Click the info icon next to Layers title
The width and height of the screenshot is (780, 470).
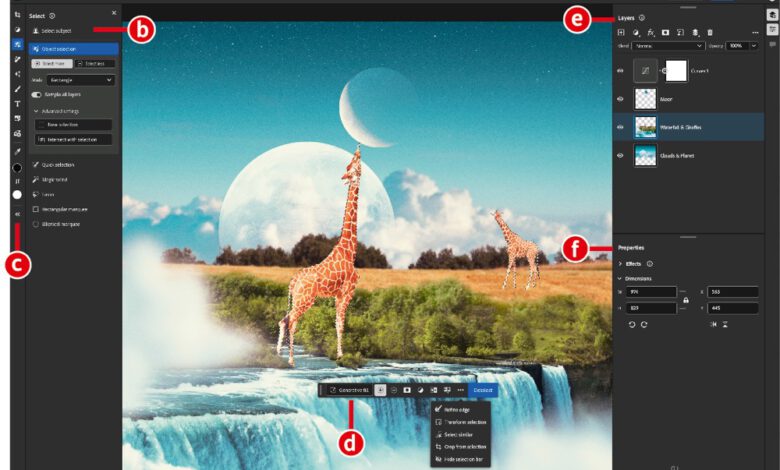[642, 18]
